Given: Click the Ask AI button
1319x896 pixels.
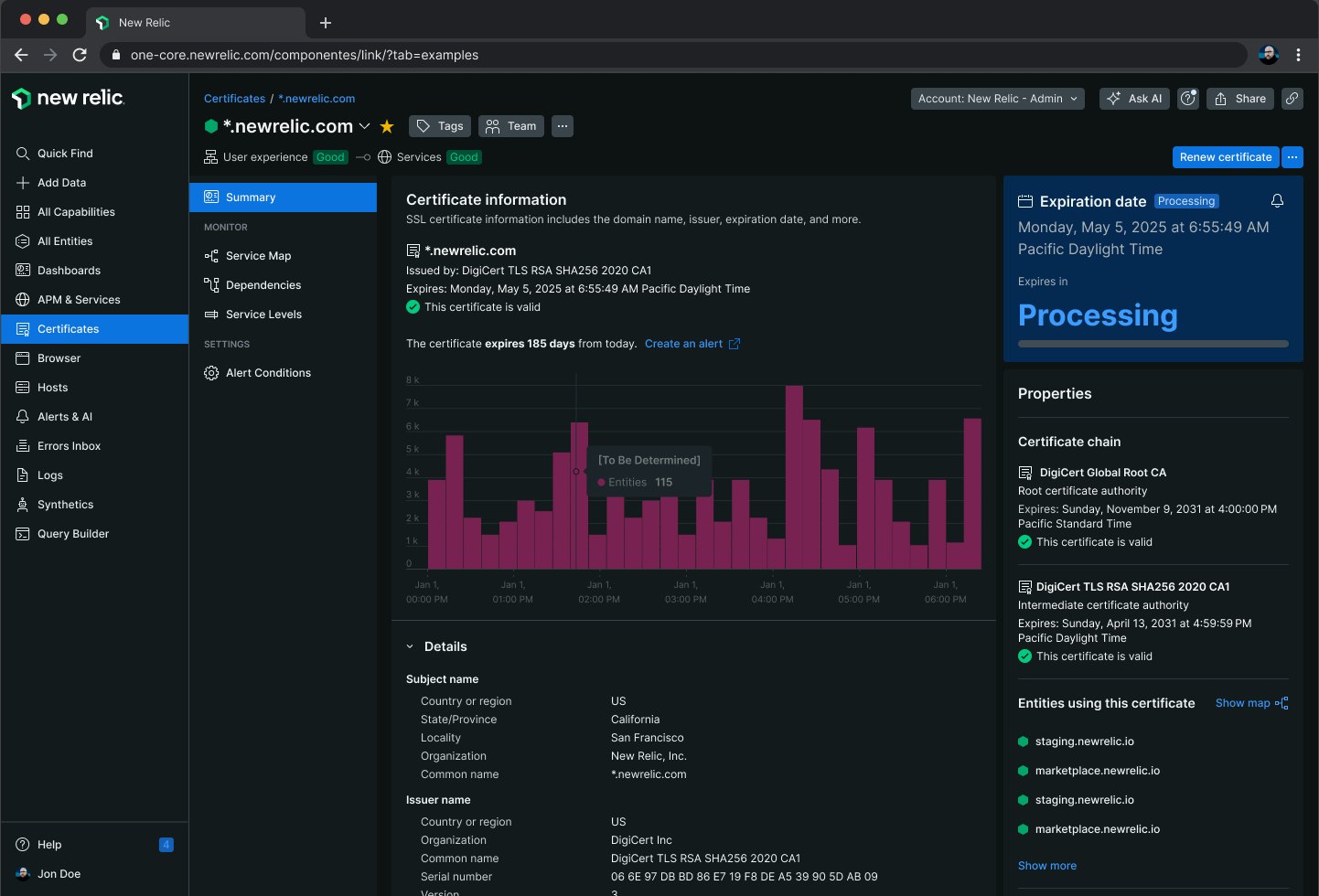Looking at the screenshot, I should coord(1134,99).
